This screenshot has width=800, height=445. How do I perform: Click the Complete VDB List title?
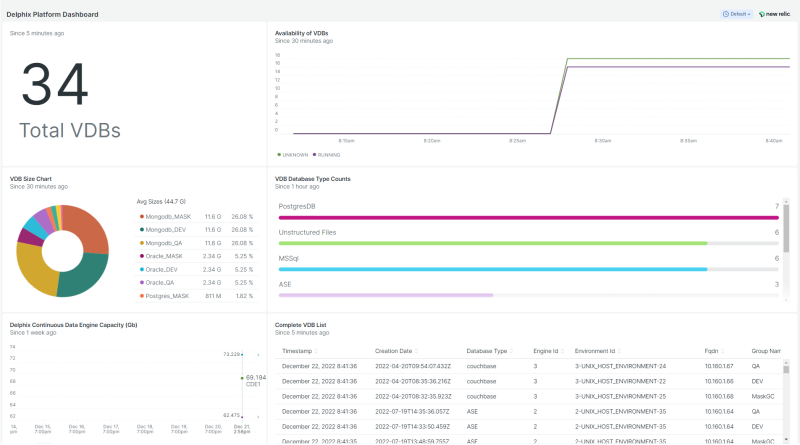(301, 325)
